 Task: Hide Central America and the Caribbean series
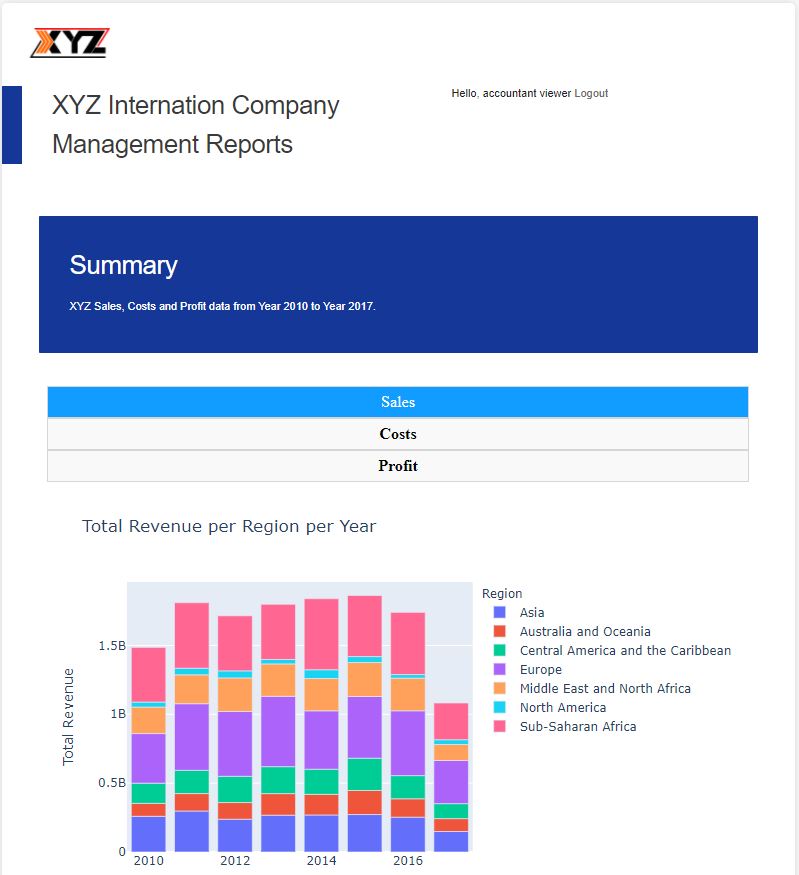[625, 650]
